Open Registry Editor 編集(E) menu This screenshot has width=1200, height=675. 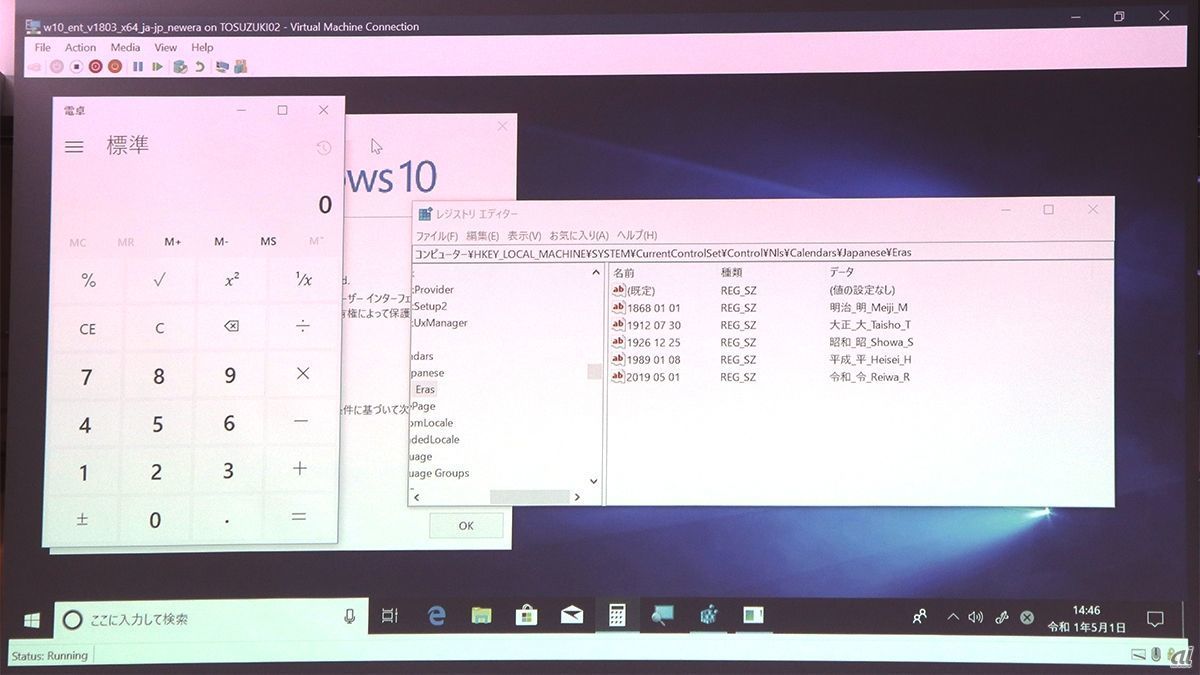pyautogui.click(x=482, y=236)
